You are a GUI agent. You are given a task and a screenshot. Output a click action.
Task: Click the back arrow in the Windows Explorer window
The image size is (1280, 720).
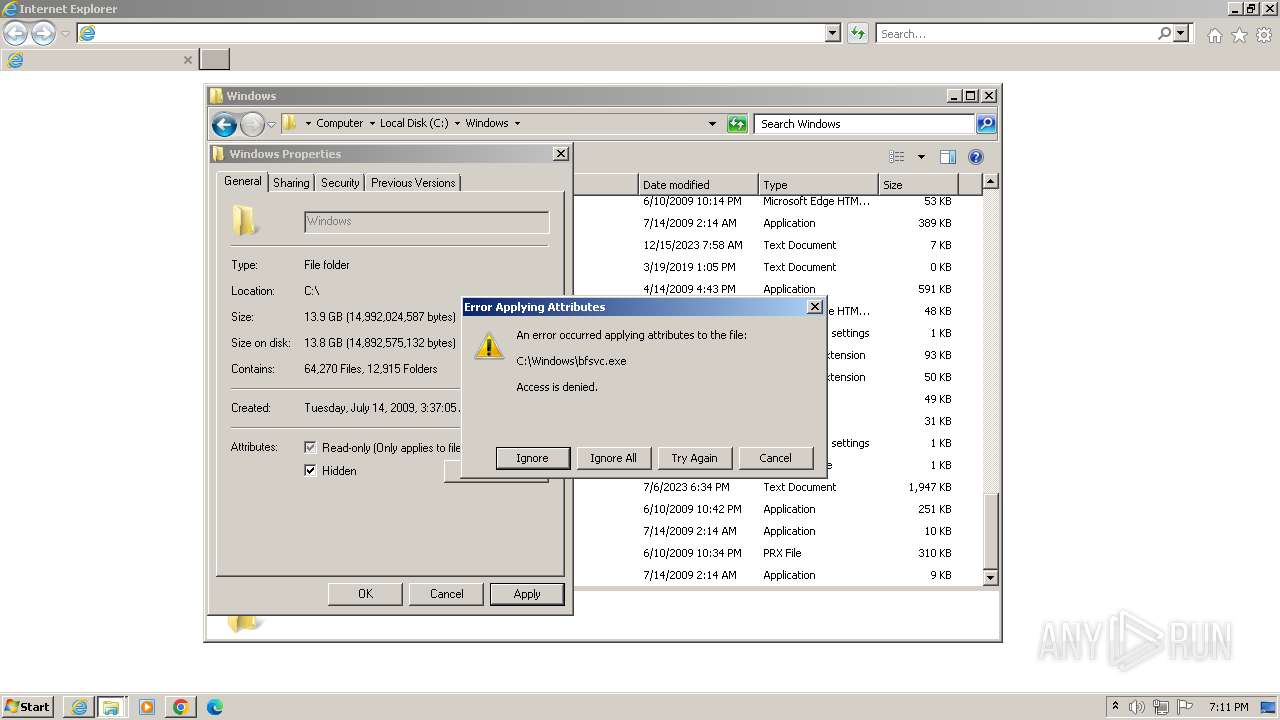coord(224,124)
